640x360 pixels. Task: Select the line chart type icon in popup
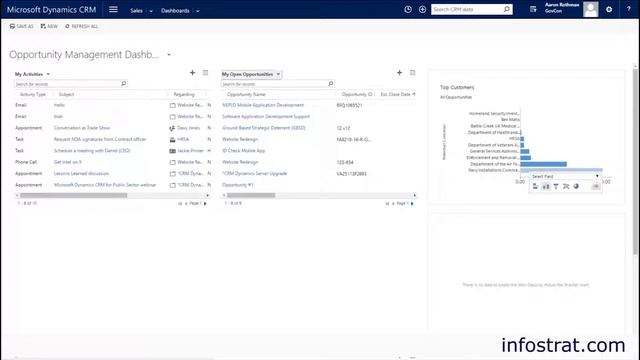[x=566, y=187]
